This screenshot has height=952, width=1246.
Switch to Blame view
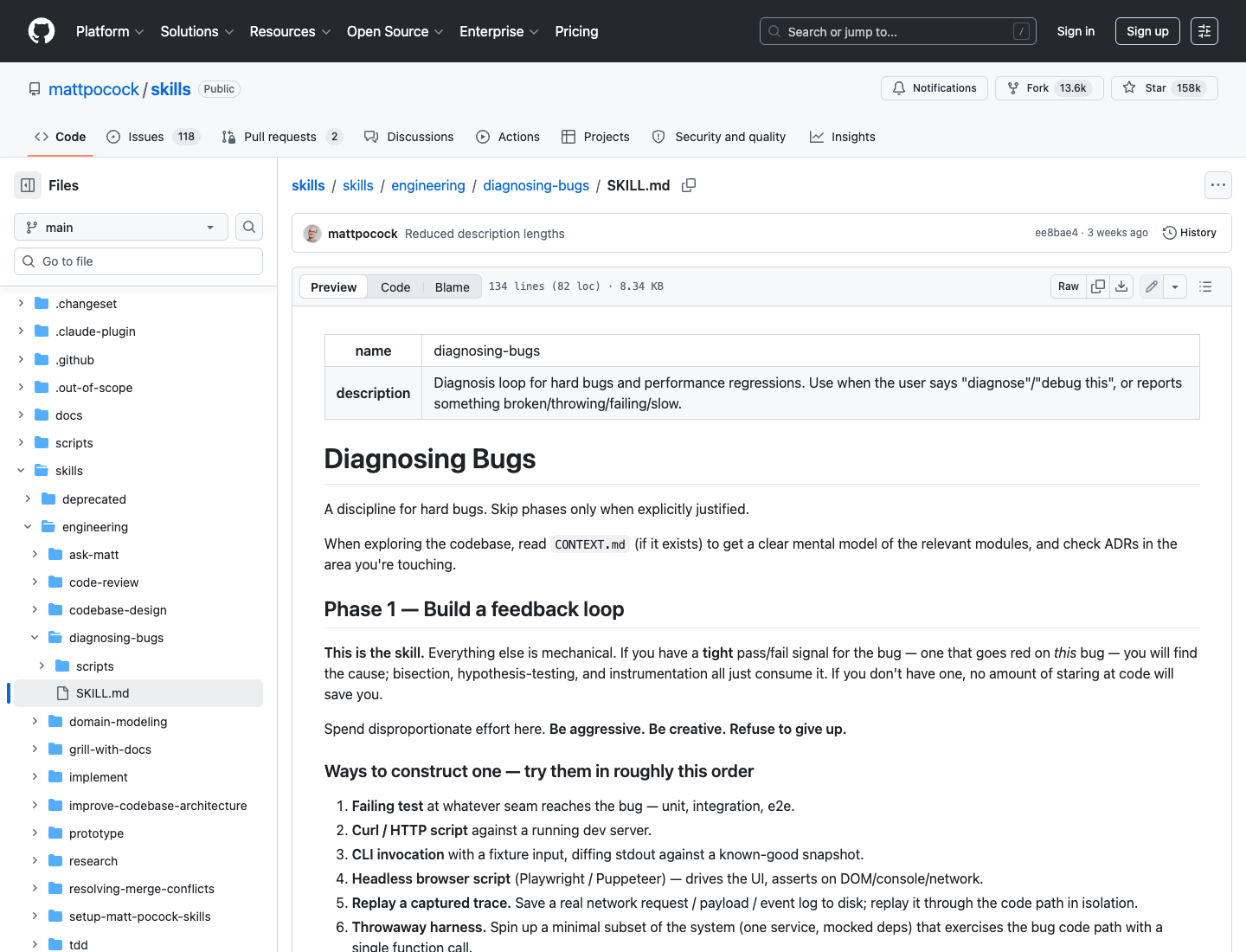[x=453, y=287]
